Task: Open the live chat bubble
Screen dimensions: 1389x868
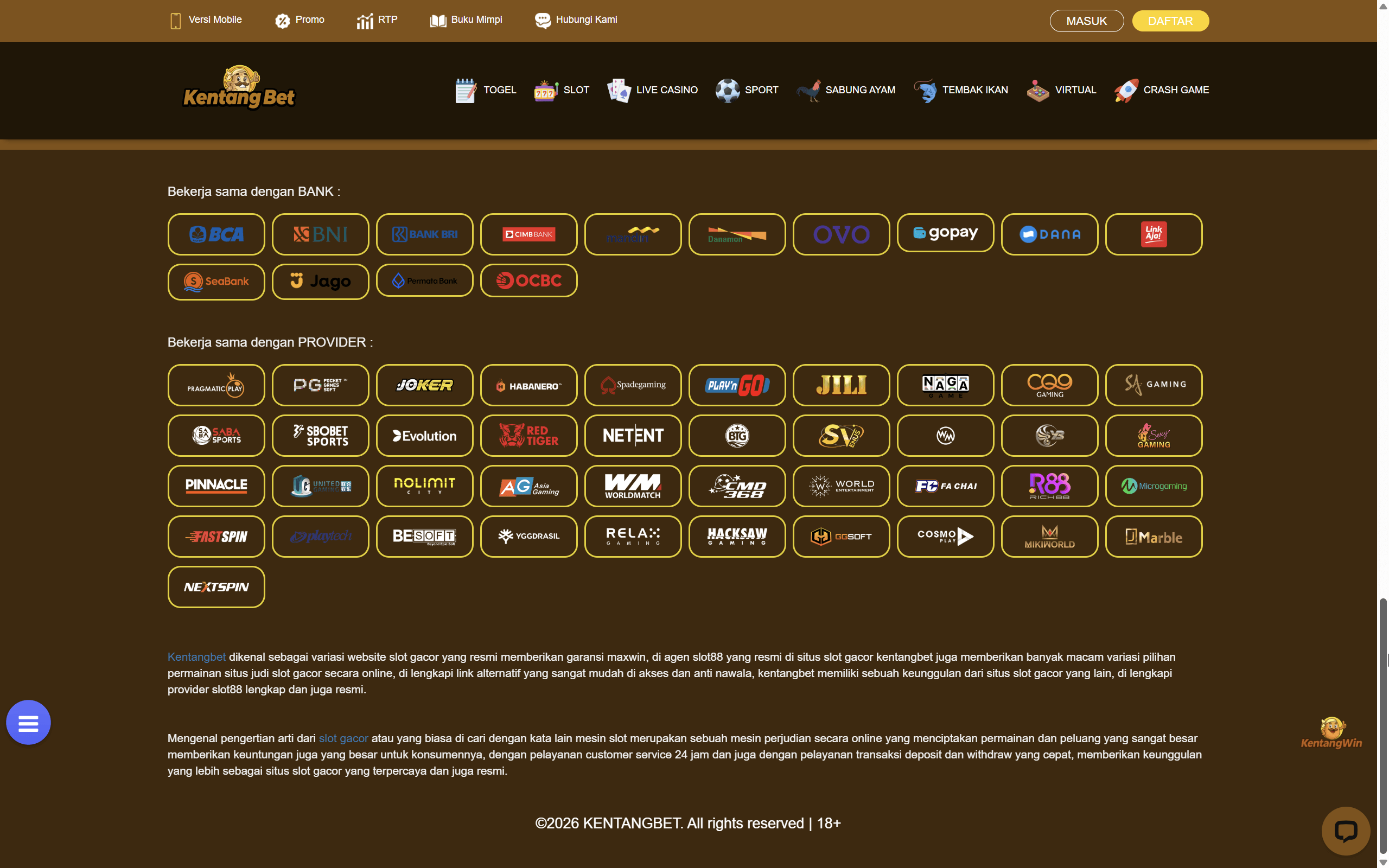Action: pyautogui.click(x=1346, y=831)
